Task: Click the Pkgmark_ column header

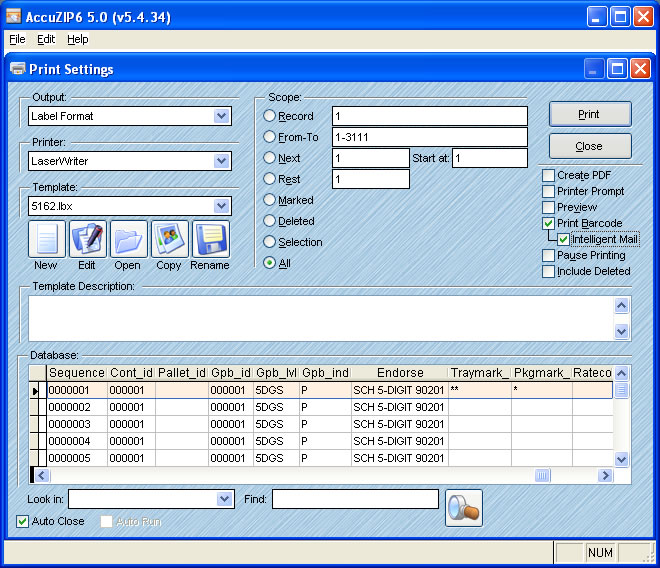Action: 542,373
